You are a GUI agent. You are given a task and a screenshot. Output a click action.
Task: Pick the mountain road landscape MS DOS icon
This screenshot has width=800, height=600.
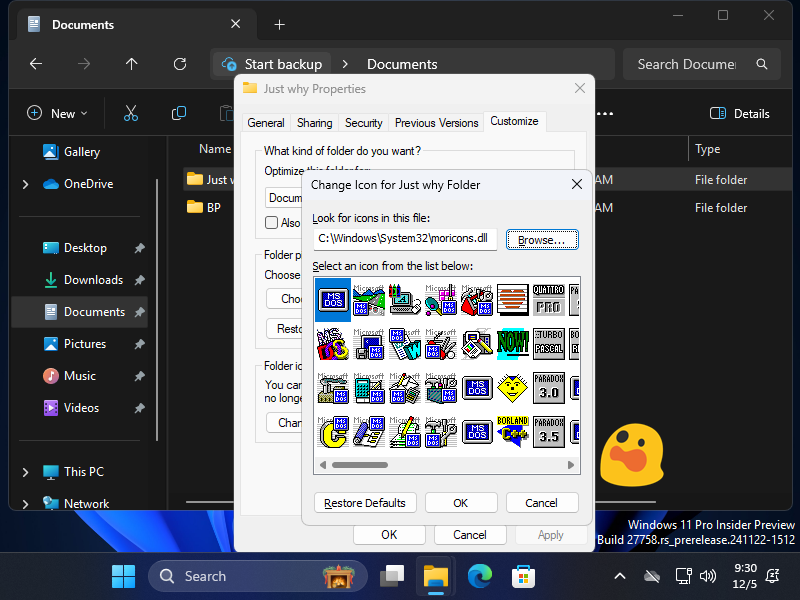(x=369, y=299)
